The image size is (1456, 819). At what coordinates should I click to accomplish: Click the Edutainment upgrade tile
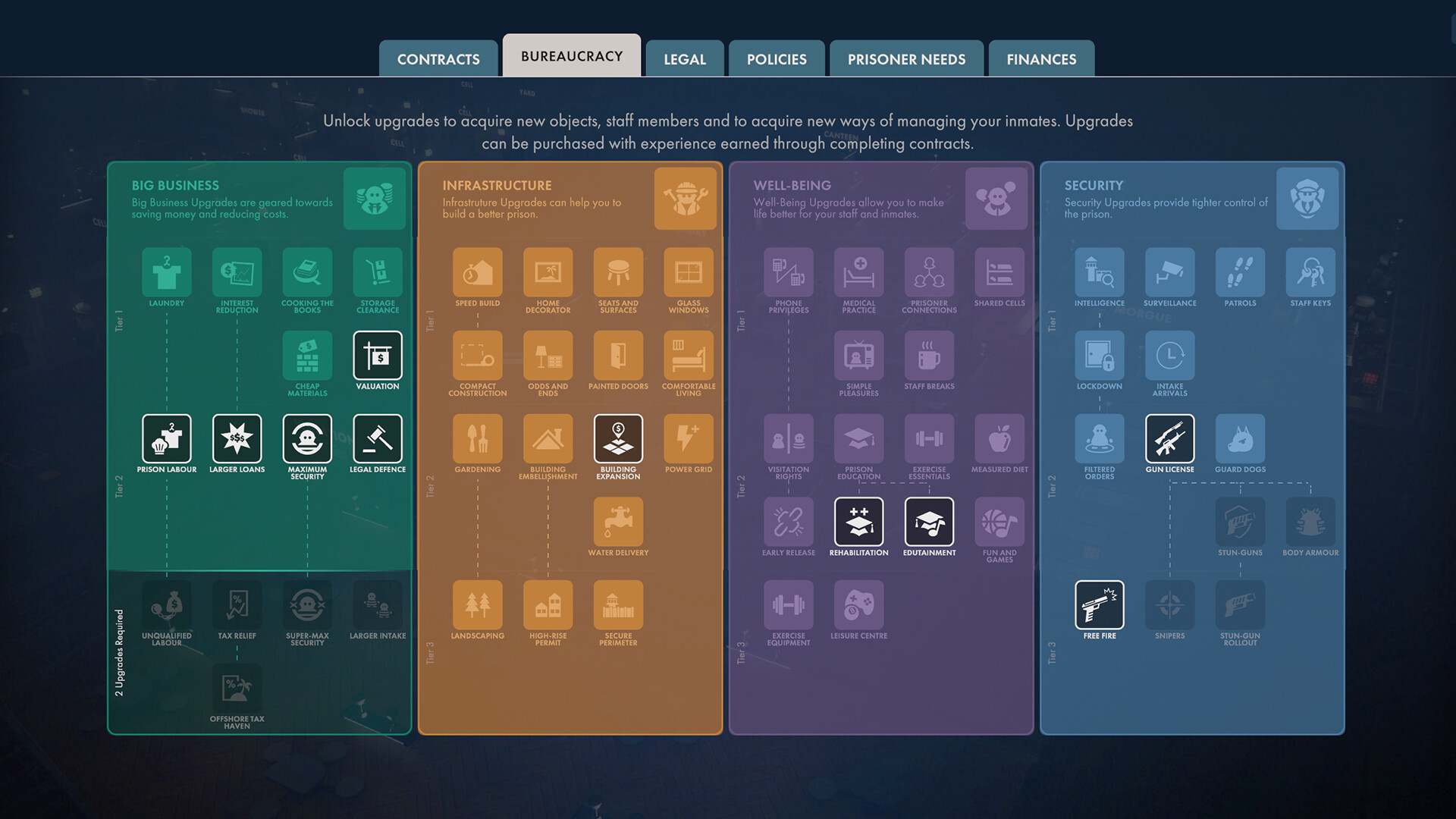click(x=929, y=523)
